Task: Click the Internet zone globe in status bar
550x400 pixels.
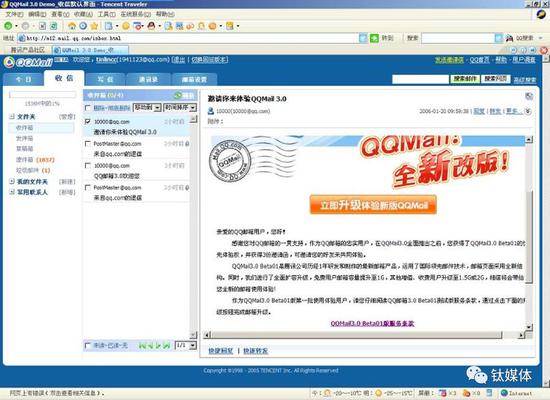Action: 504,393
